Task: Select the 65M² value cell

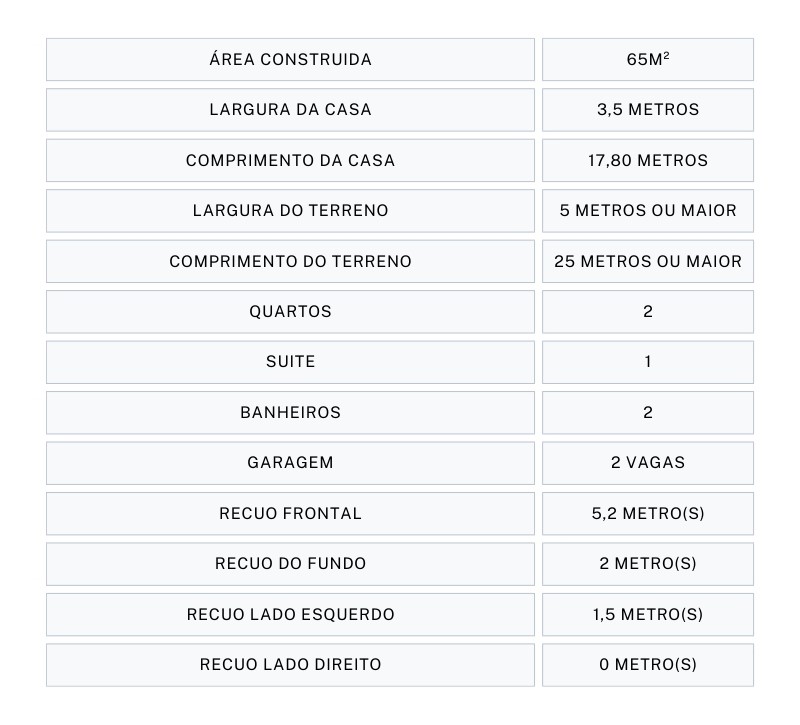Action: click(647, 59)
